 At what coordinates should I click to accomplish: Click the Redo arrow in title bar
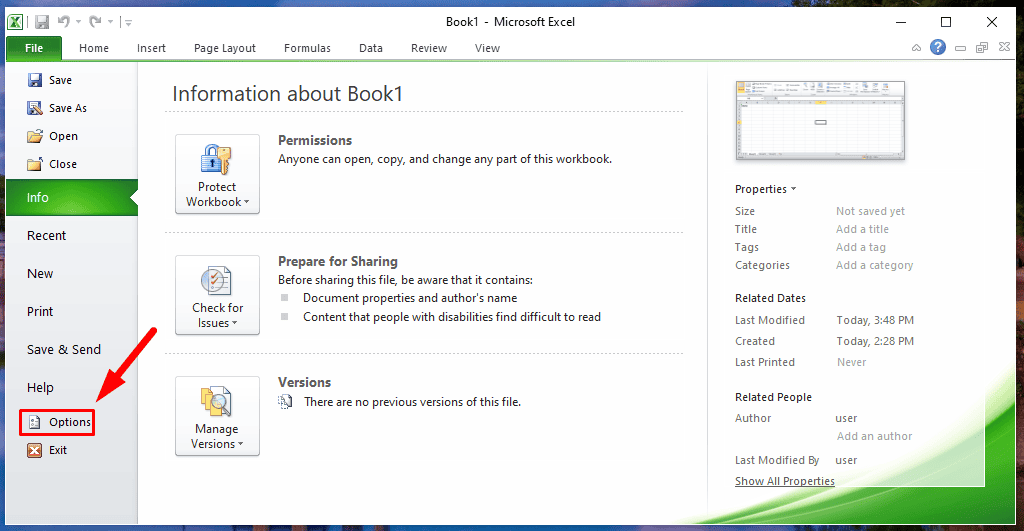tap(95, 21)
